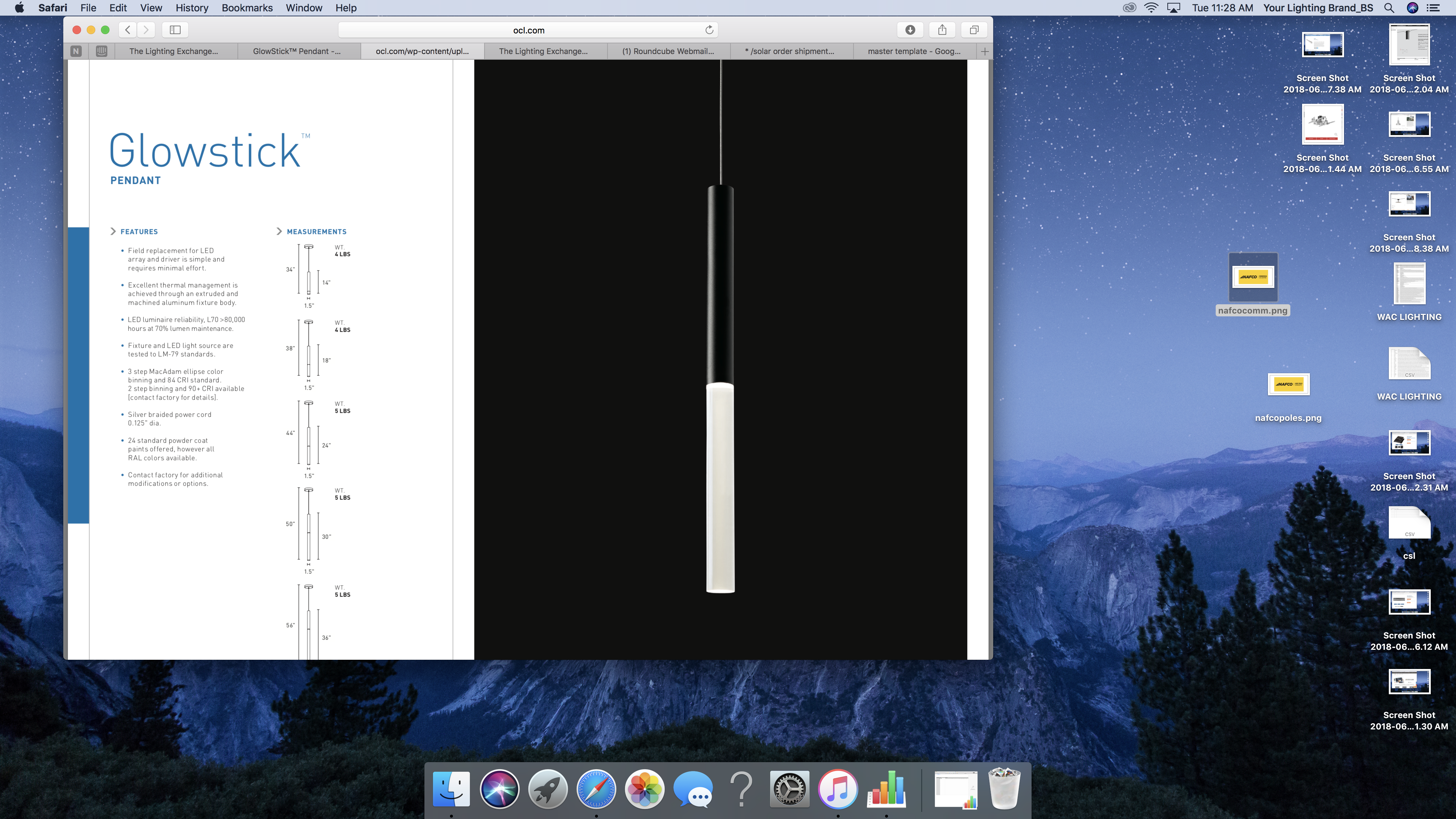
Task: Click the ocl.com address bar
Action: click(529, 30)
